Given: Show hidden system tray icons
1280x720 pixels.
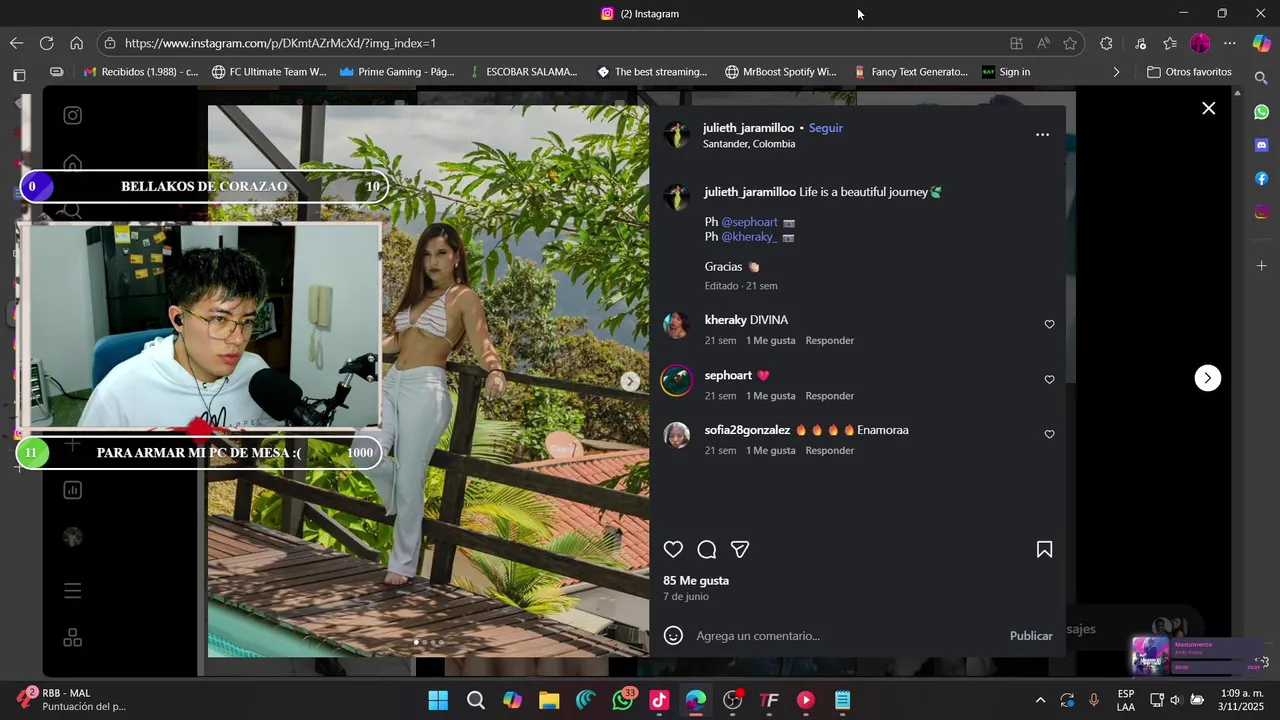Looking at the screenshot, I should pyautogui.click(x=1040, y=700).
